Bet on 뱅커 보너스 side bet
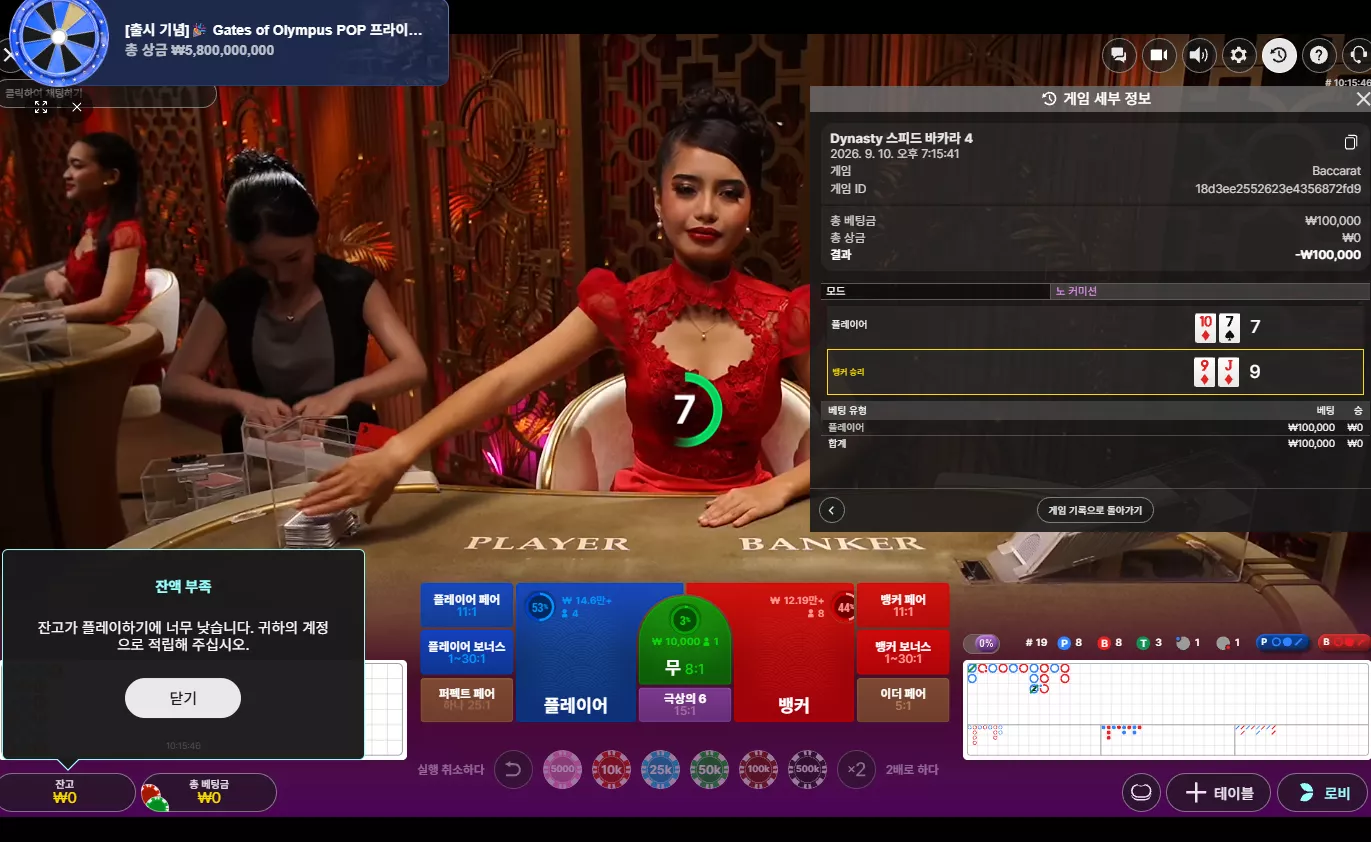 click(903, 652)
